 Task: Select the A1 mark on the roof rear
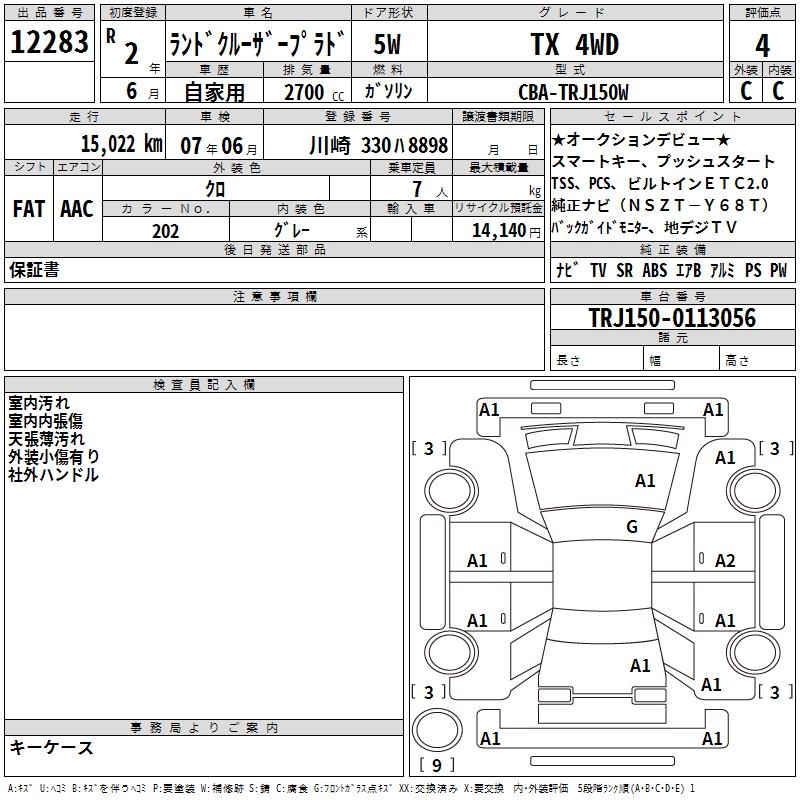[640, 666]
